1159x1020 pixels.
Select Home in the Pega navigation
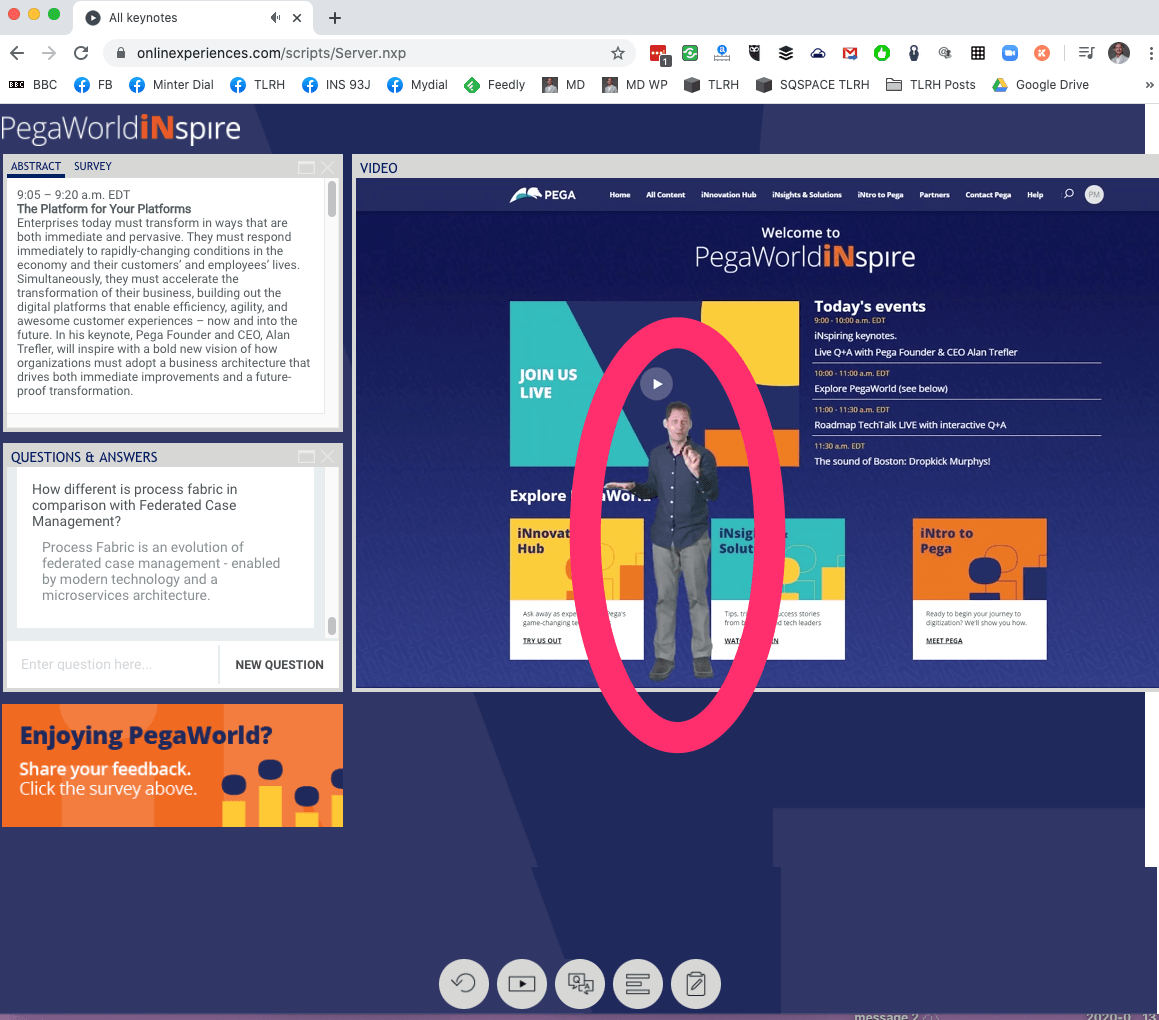[x=619, y=195]
